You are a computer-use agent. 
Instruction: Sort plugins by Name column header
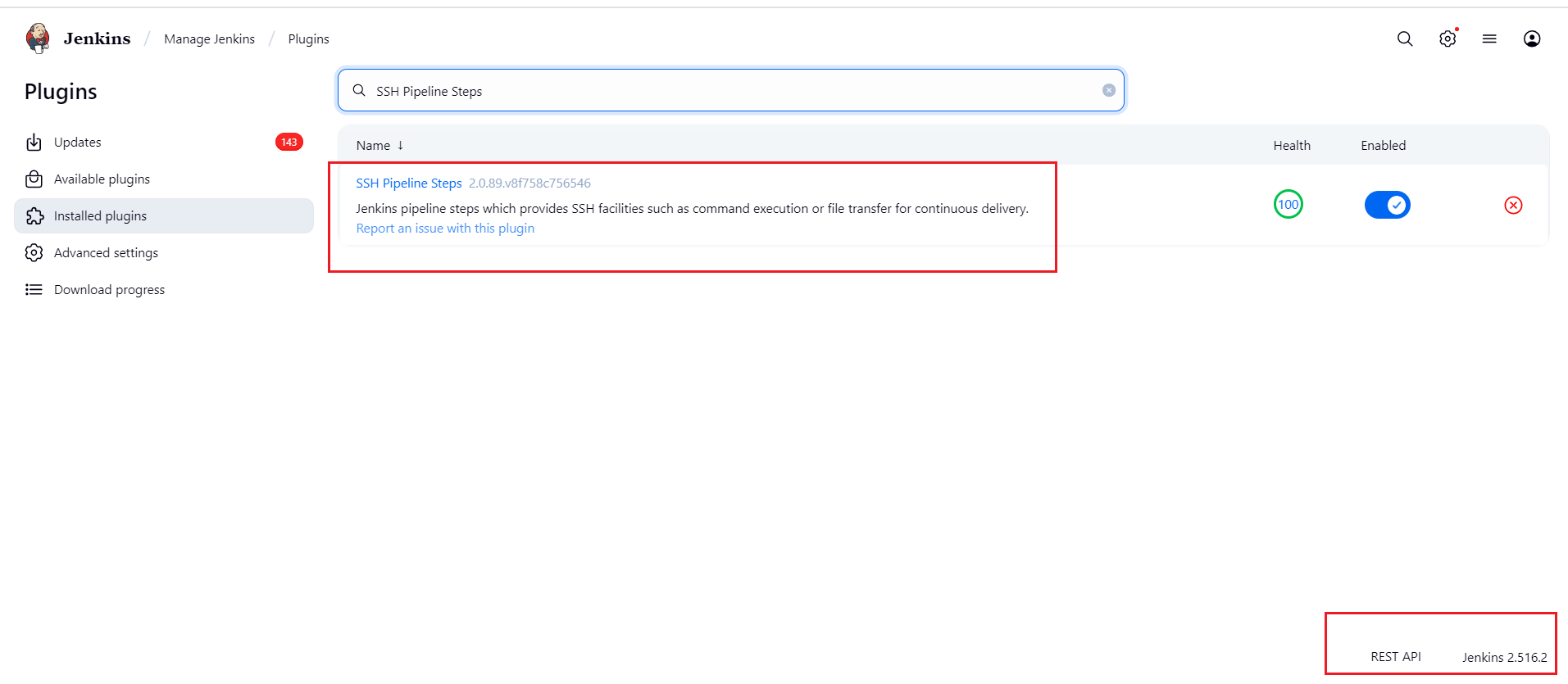(374, 146)
